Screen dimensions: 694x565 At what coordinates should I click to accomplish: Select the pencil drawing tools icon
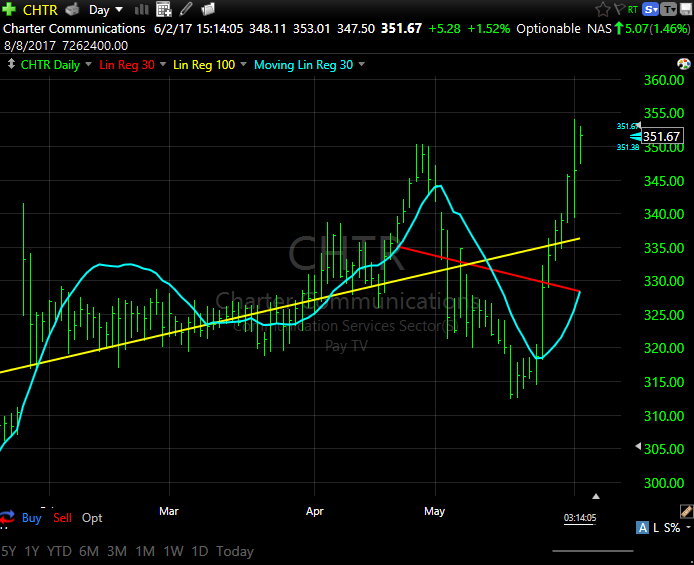point(186,9)
